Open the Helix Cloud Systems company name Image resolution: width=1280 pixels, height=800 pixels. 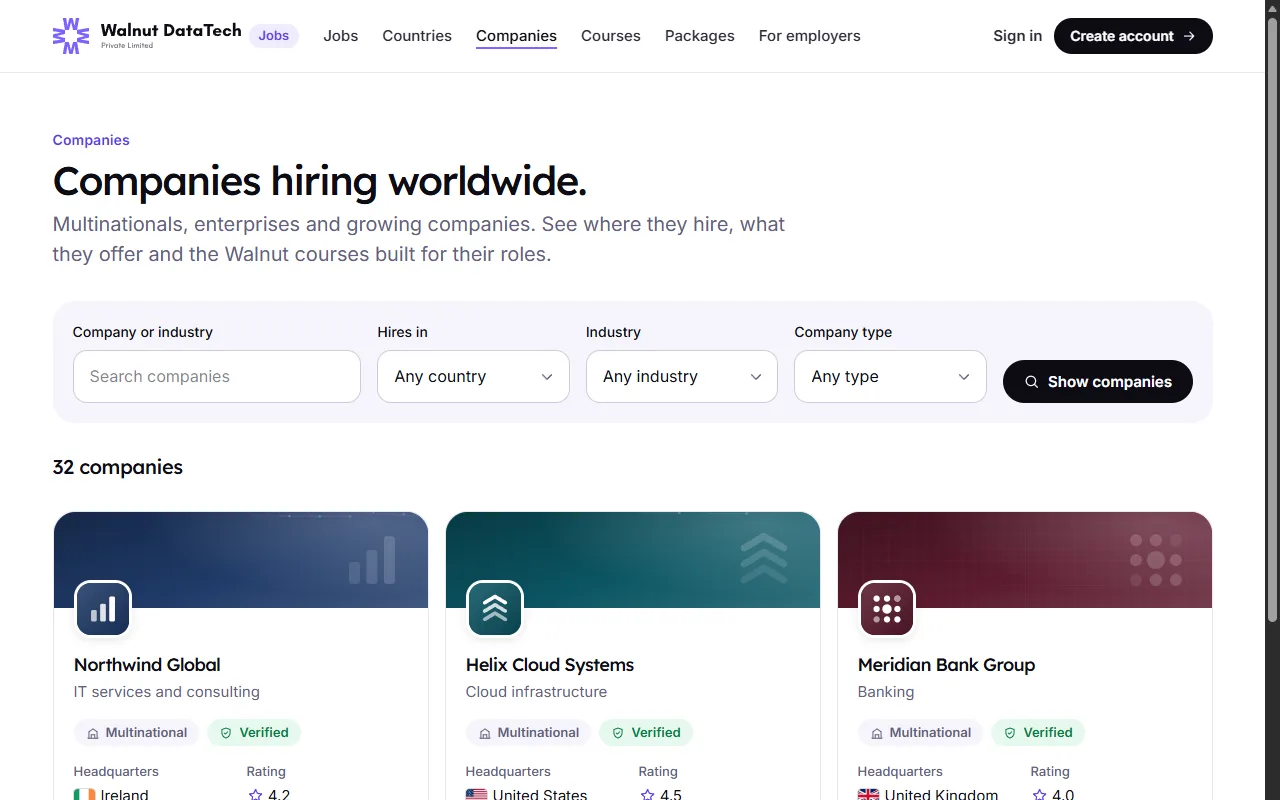[550, 665]
